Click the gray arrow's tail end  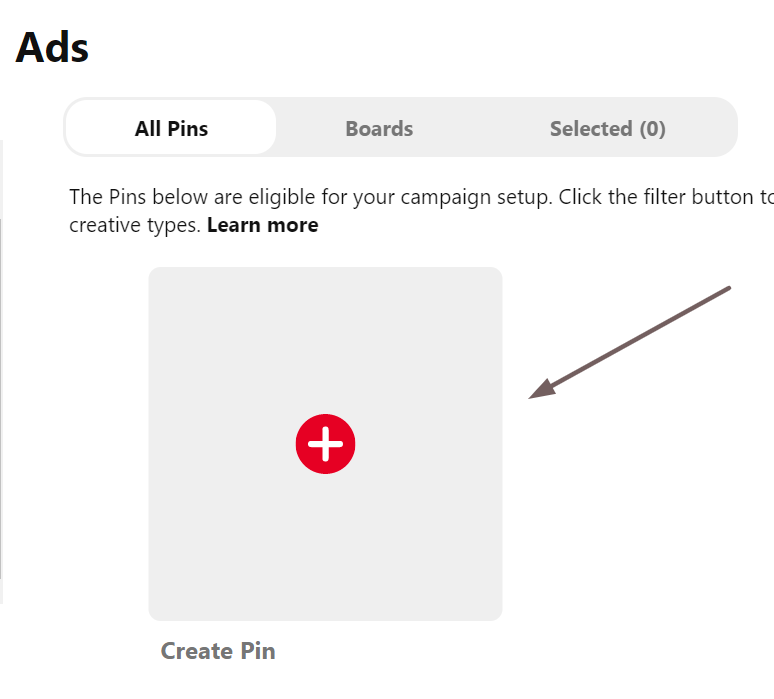pyautogui.click(x=727, y=289)
